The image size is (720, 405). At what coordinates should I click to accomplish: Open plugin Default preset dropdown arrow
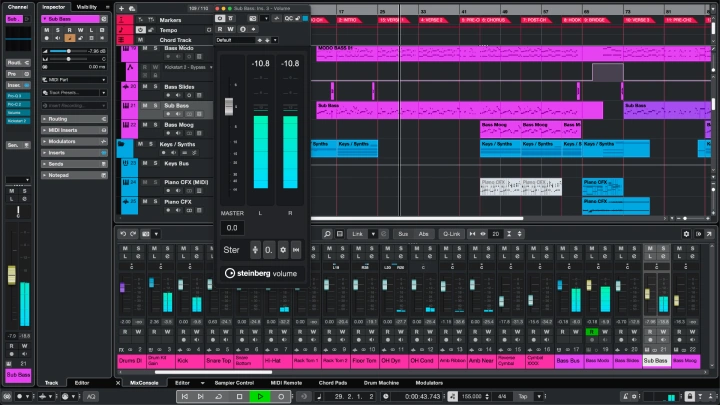coord(275,40)
